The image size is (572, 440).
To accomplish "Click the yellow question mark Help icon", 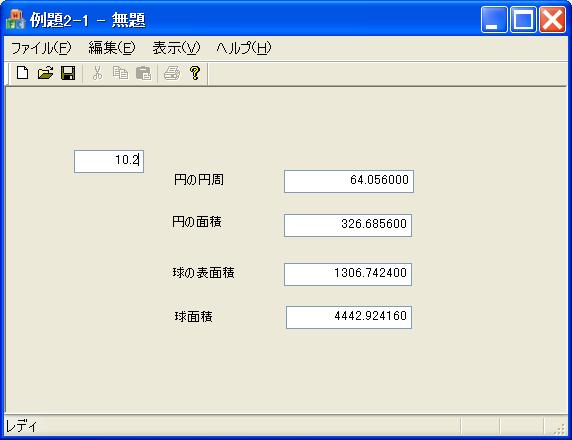I will click(x=195, y=73).
